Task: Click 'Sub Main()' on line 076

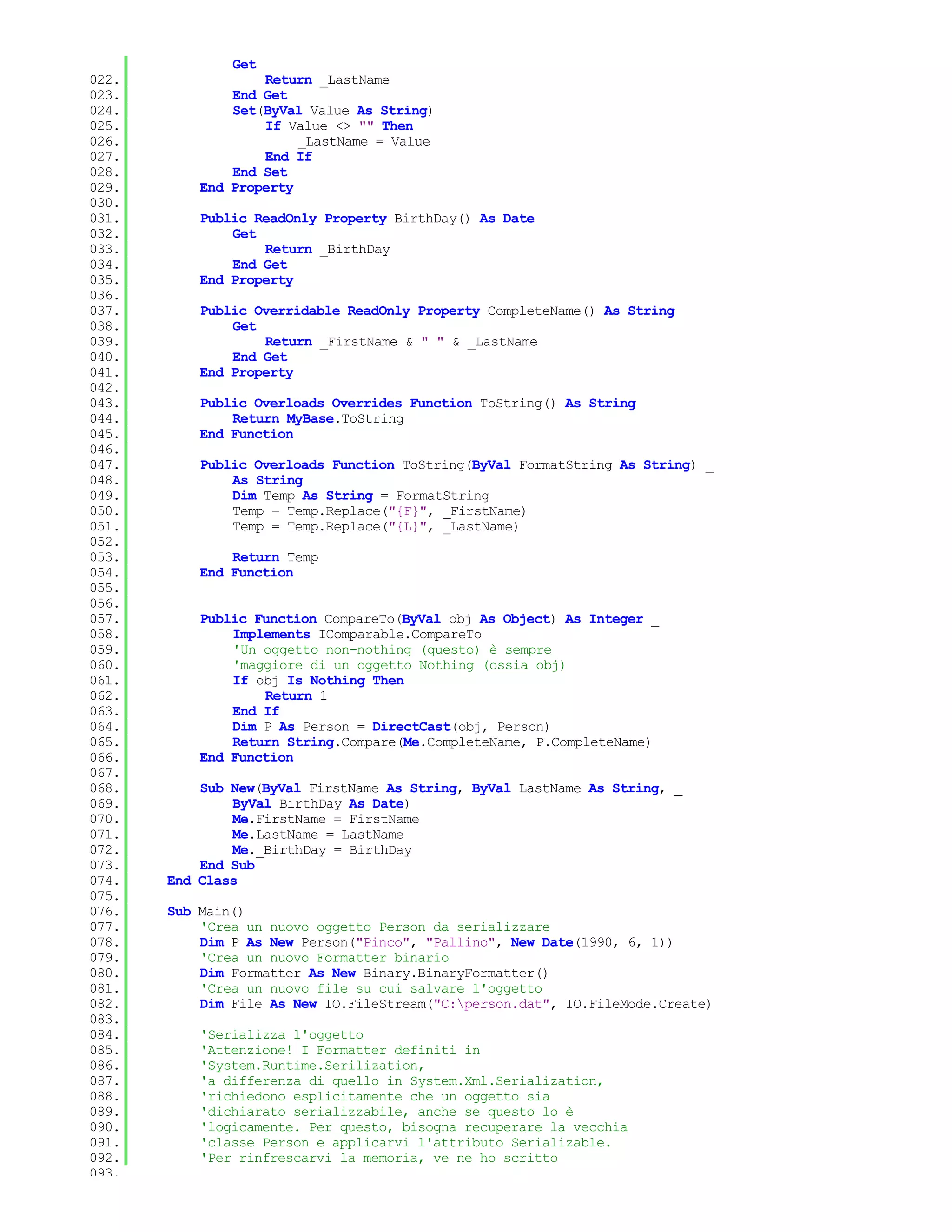Action: click(205, 912)
